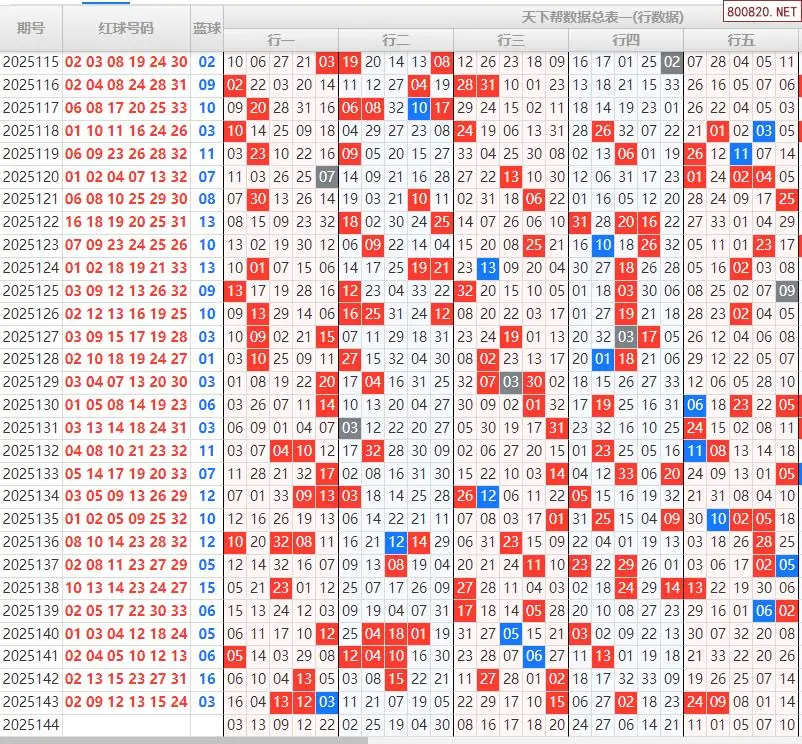Click red ball numbers of issue 2025122
The height and width of the screenshot is (744, 802).
126,222
